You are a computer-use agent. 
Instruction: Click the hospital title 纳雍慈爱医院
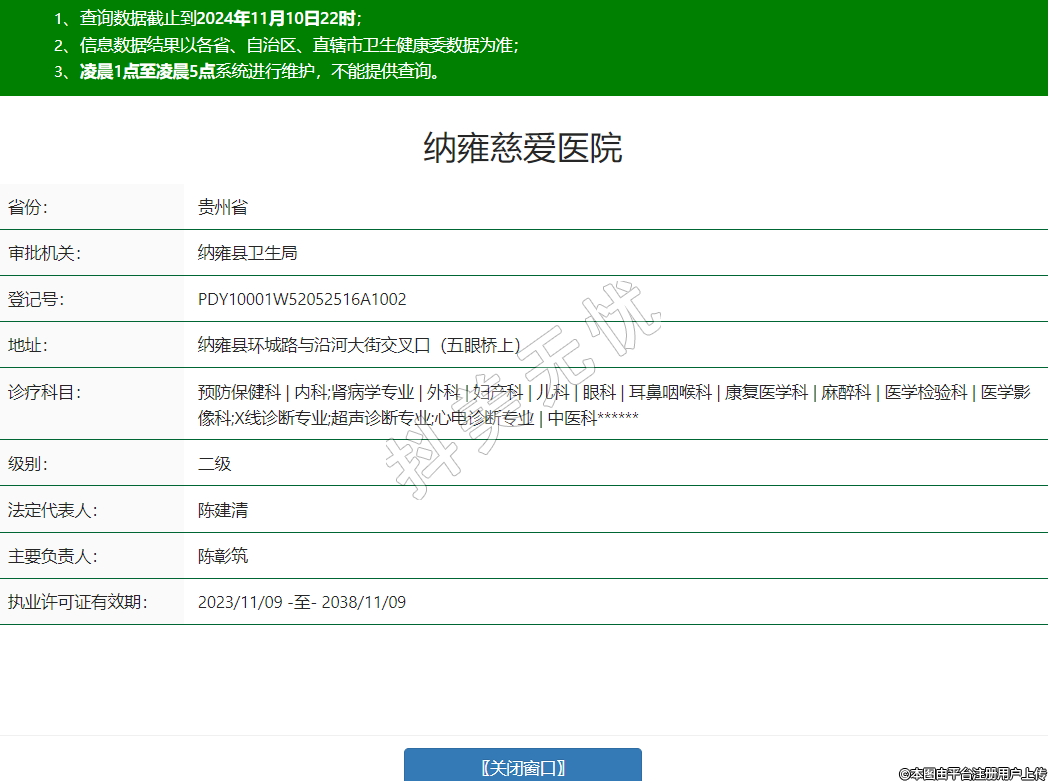tap(523, 148)
